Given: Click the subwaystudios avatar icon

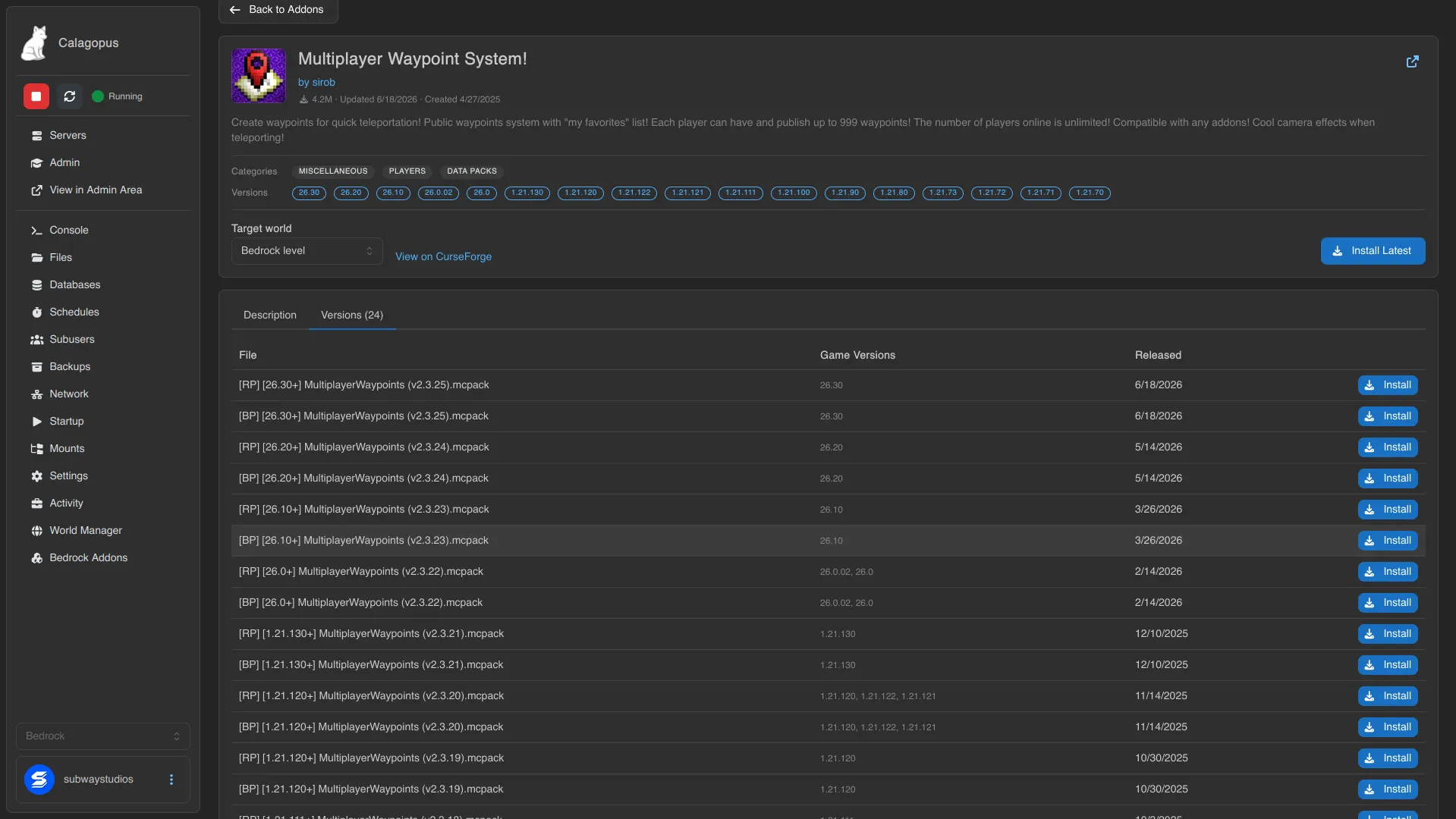Looking at the screenshot, I should point(39,780).
